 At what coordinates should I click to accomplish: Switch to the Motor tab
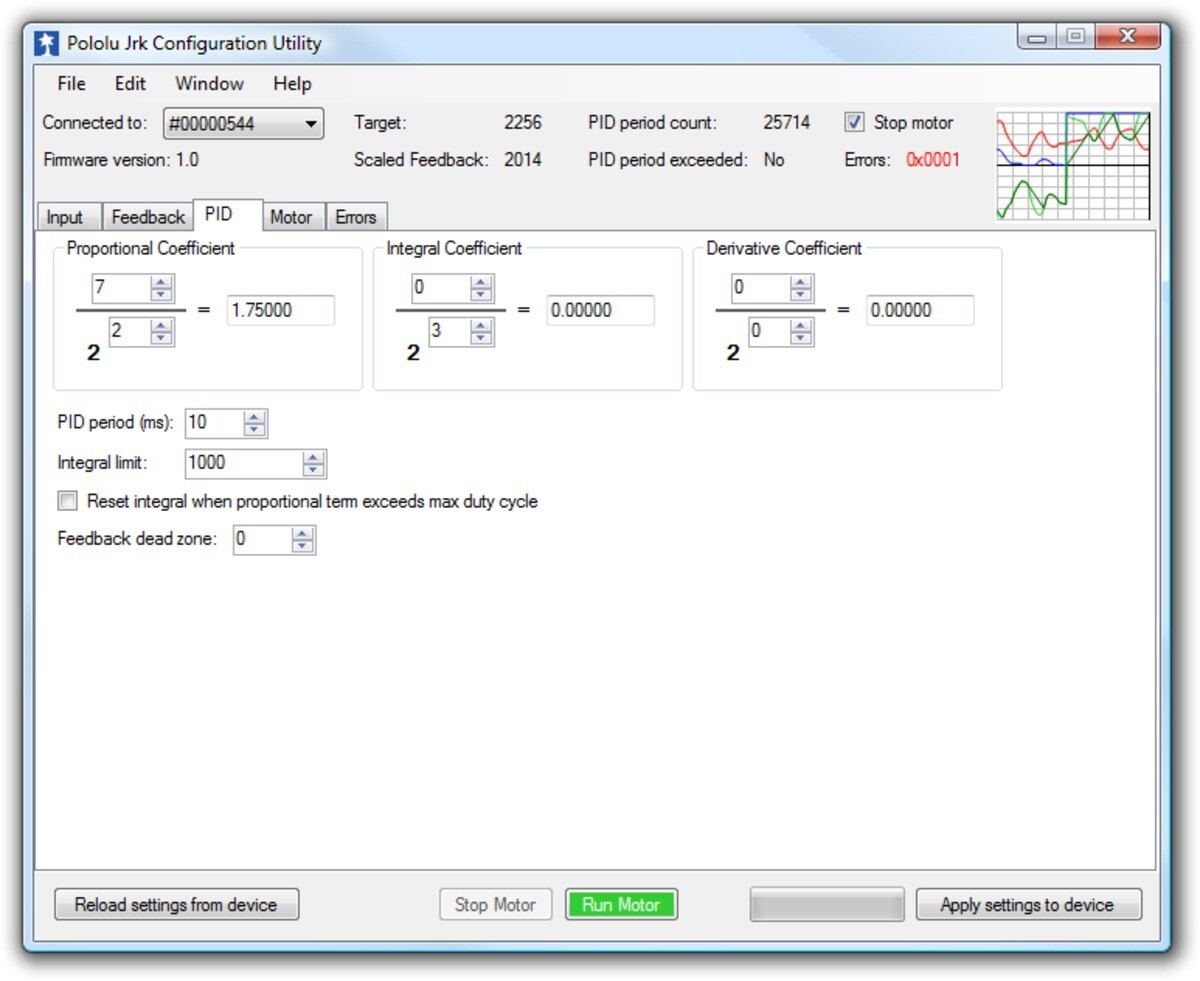click(291, 217)
